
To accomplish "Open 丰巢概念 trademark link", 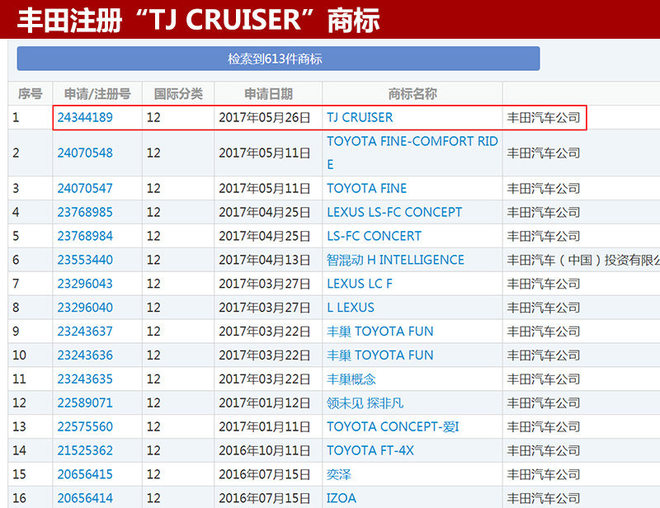I will 351,379.
